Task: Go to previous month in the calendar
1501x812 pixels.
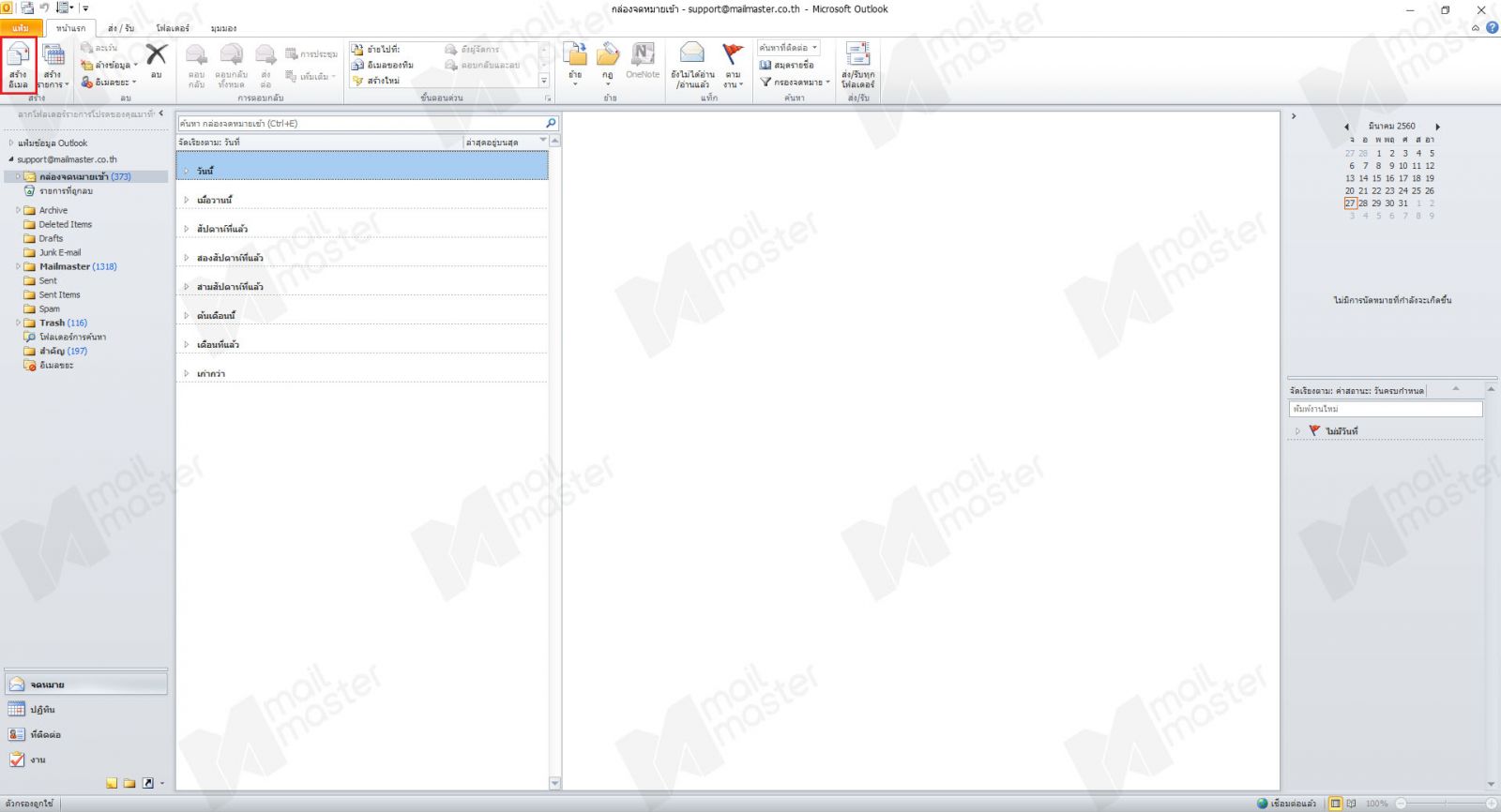Action: (x=1346, y=127)
